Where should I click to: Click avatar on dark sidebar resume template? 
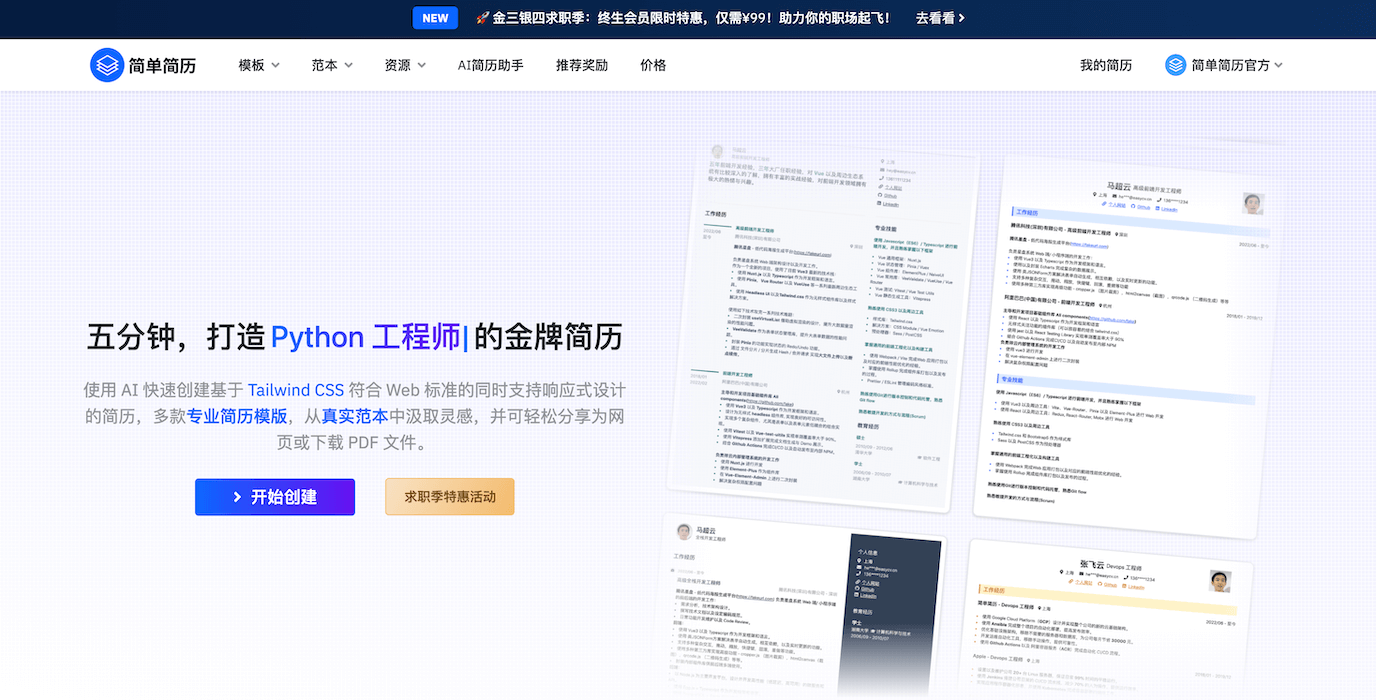(x=684, y=531)
